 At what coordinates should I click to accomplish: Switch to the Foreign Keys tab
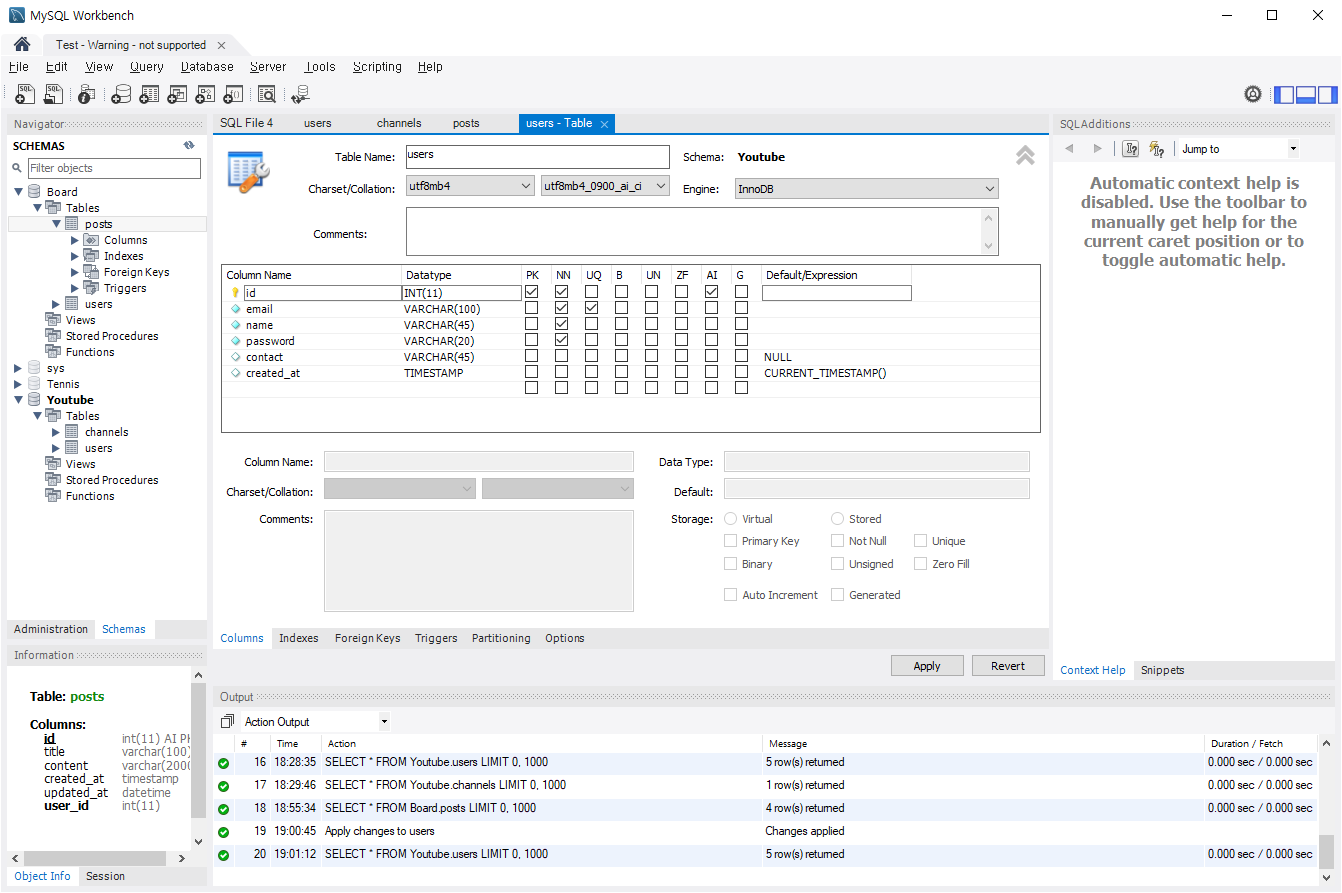coord(367,638)
